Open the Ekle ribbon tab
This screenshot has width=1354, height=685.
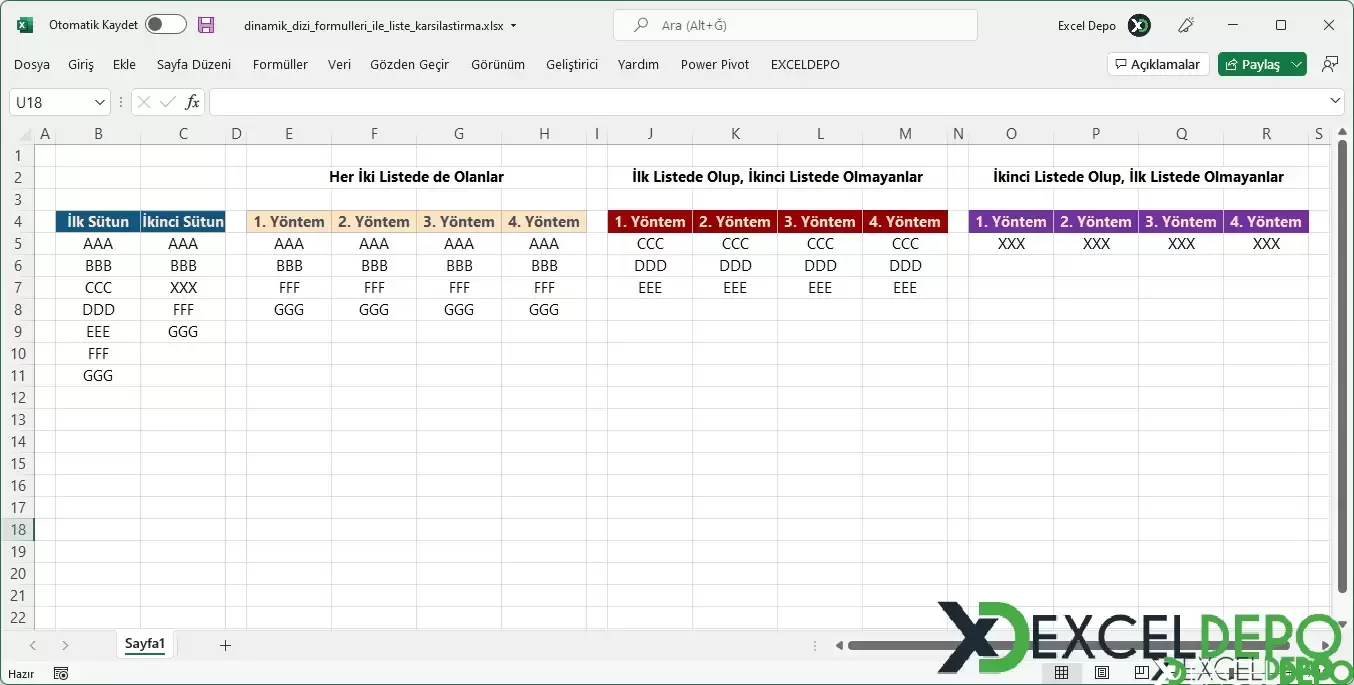tap(124, 64)
